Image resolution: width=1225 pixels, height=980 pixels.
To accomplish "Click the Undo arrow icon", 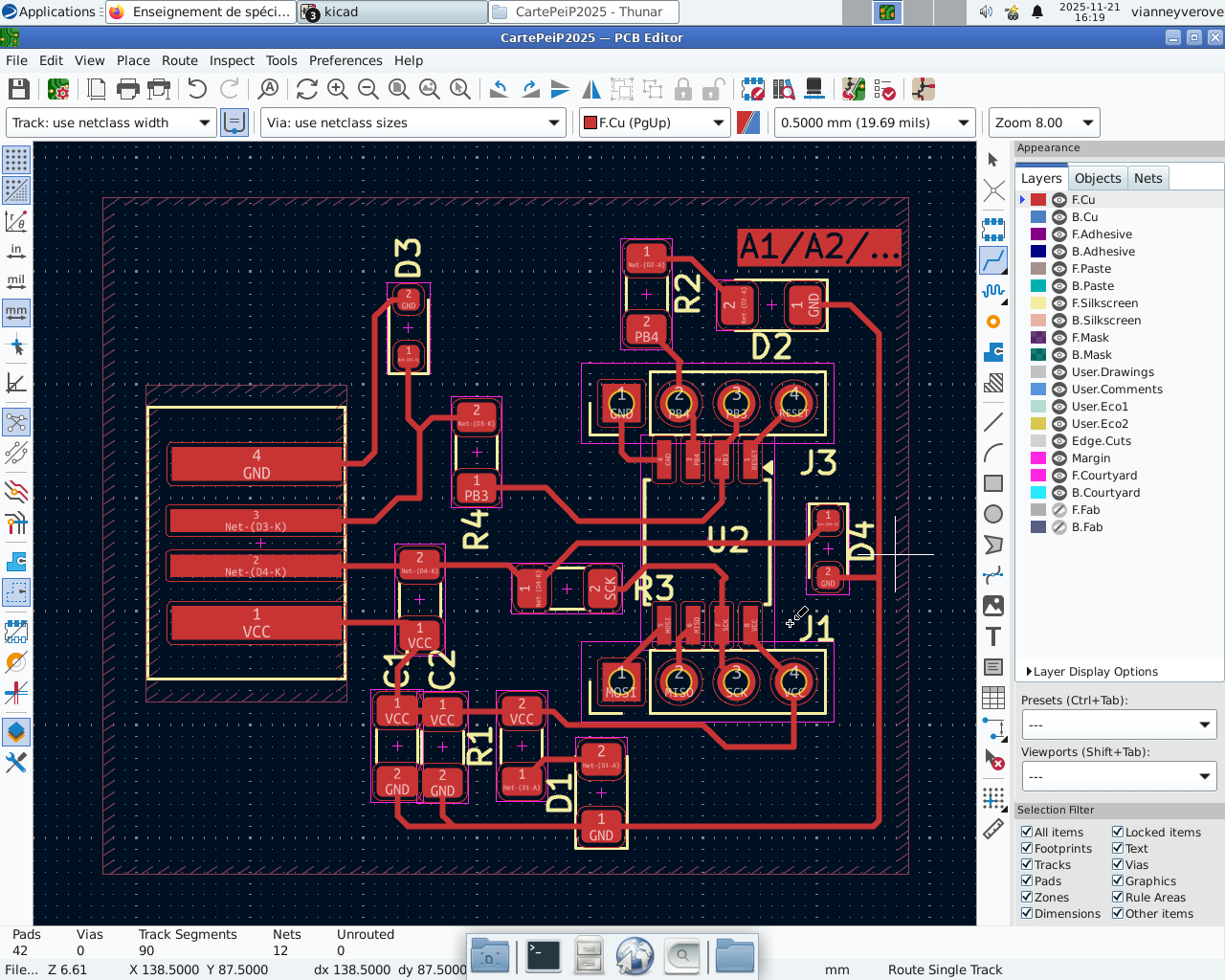I will point(197,89).
